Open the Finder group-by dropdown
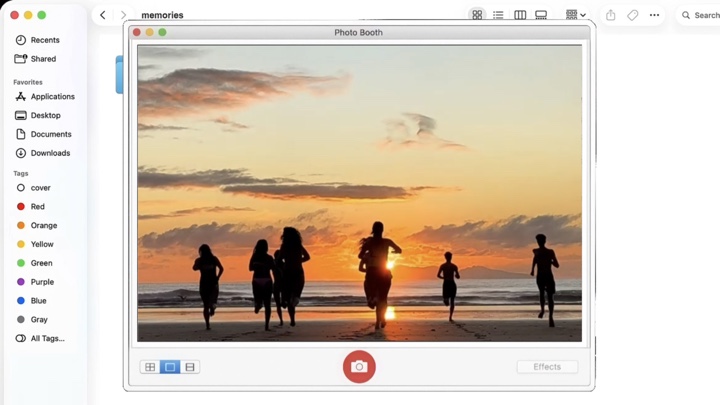 coord(575,15)
